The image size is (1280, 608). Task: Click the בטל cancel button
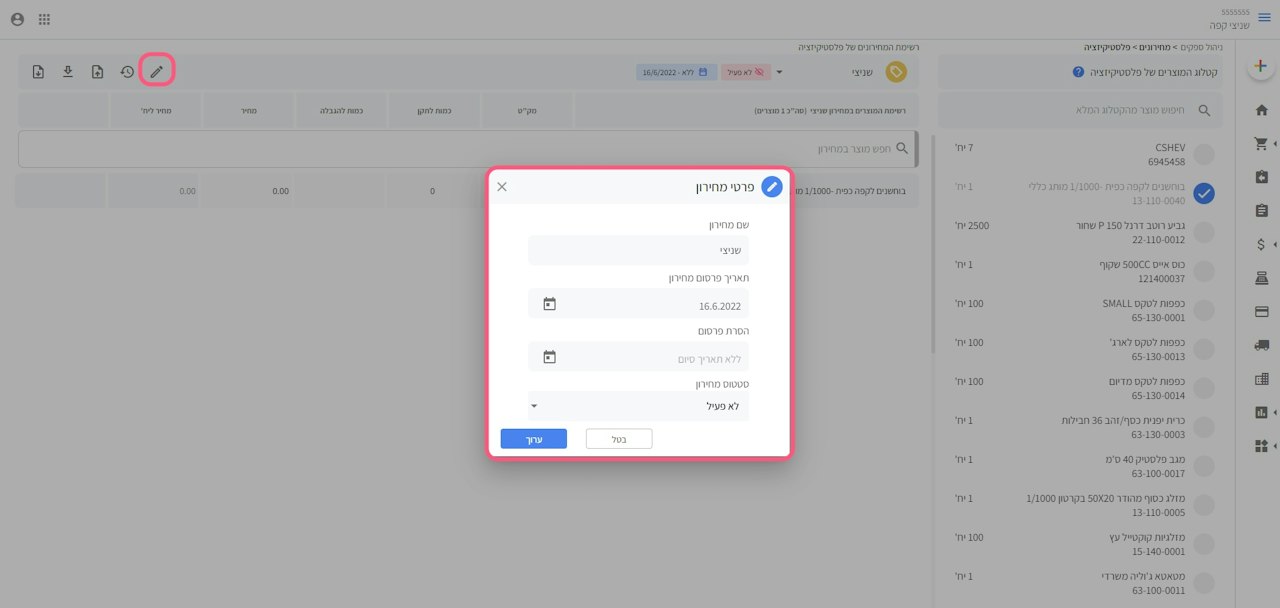tap(619, 439)
